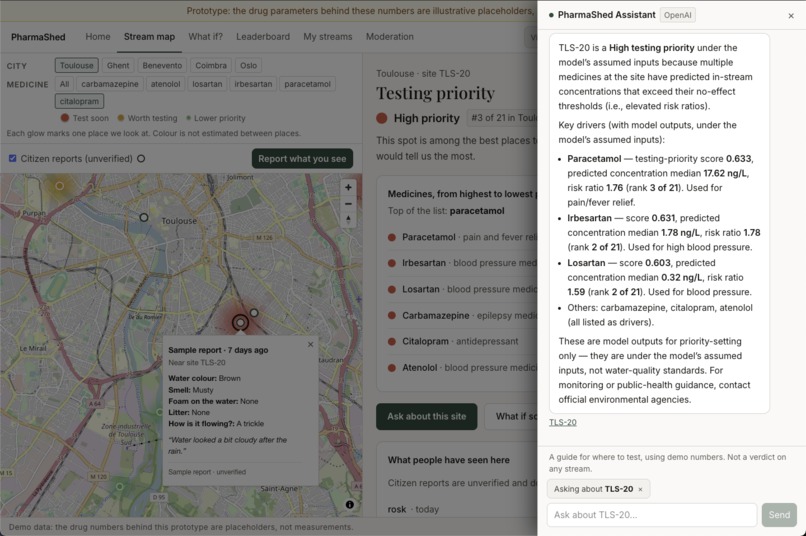Select the Toulouse city chip
Screen dimensions: 806x536
(x=77, y=65)
